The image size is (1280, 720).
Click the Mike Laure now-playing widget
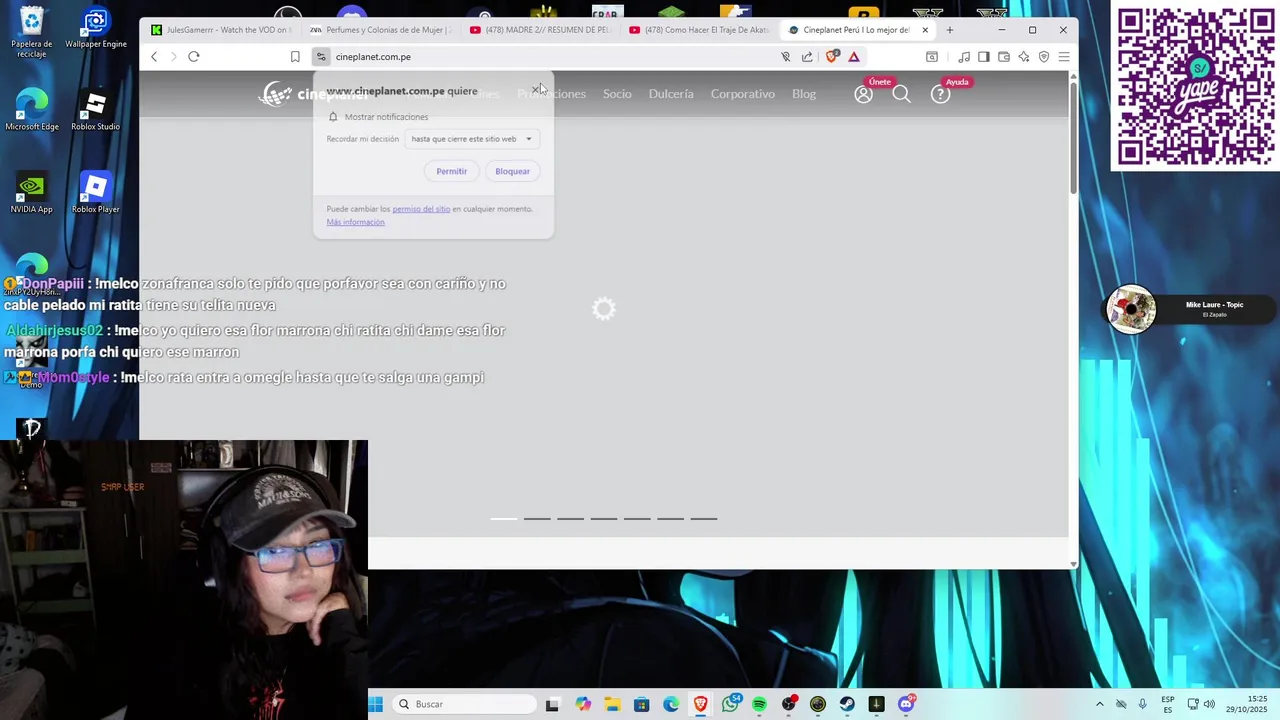coord(1188,310)
